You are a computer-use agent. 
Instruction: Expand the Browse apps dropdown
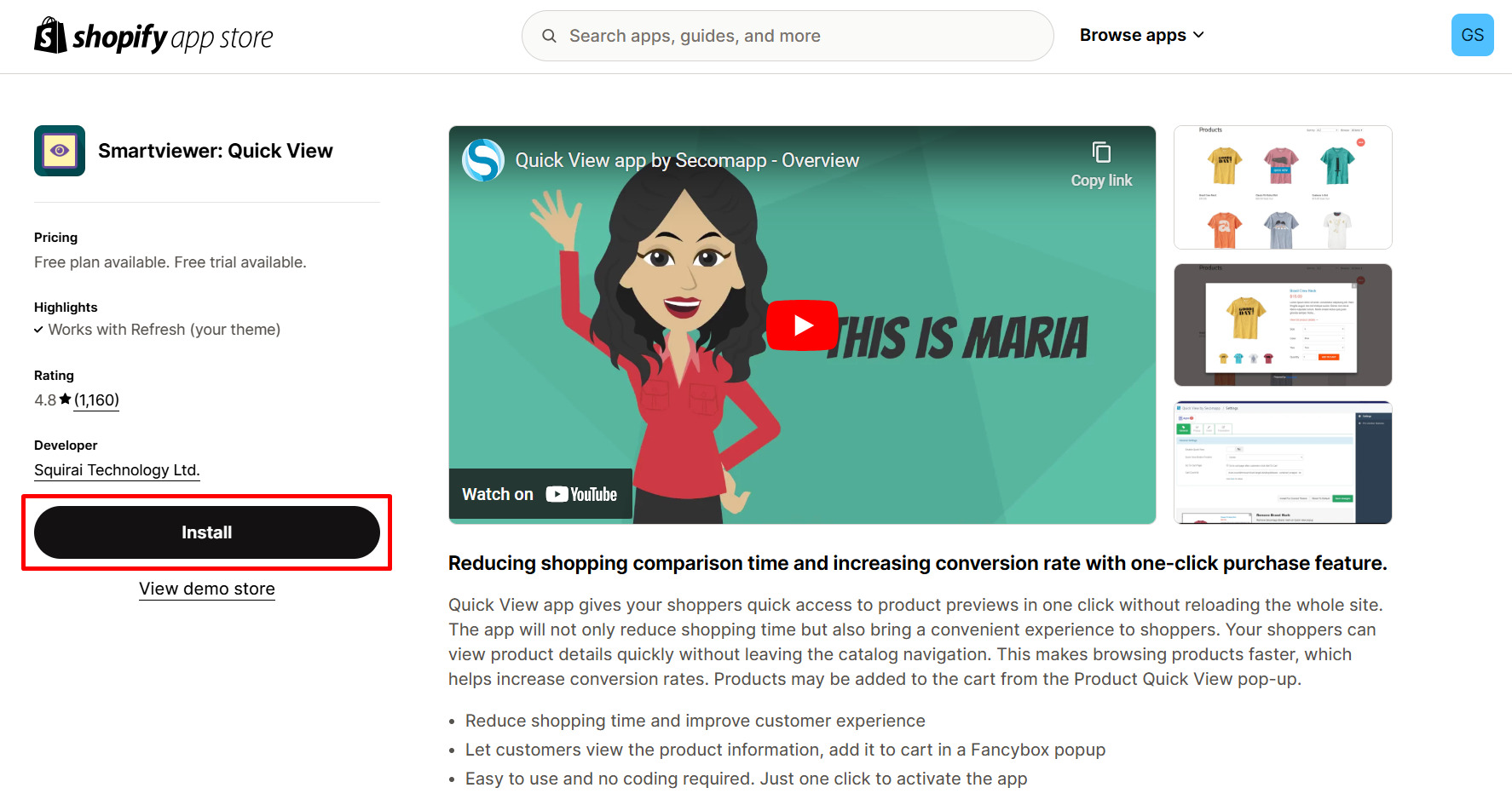[1141, 35]
